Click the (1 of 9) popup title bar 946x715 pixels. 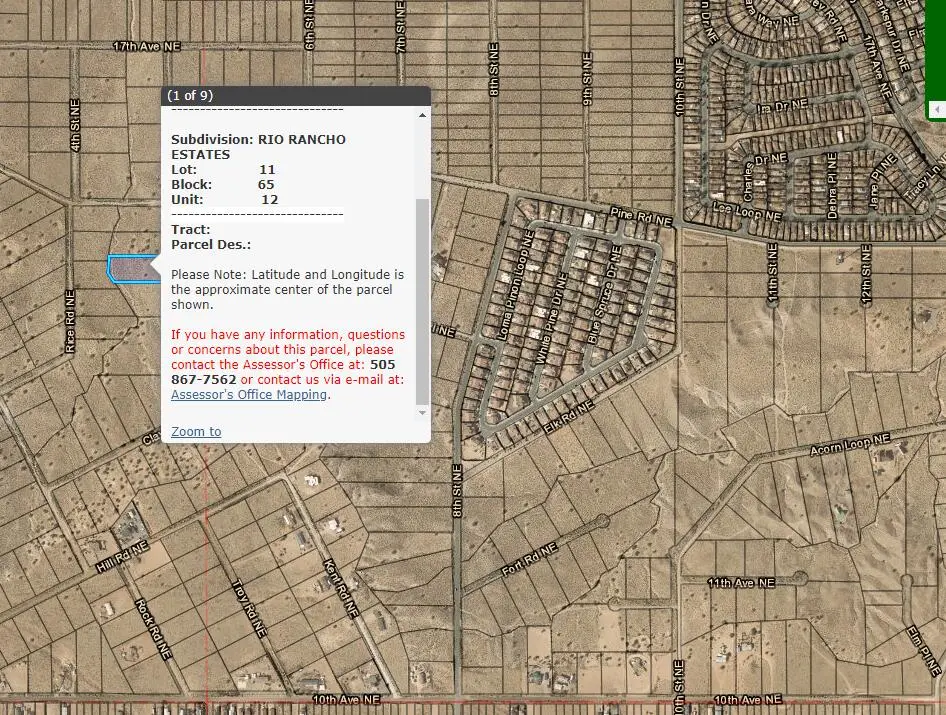[x=296, y=95]
